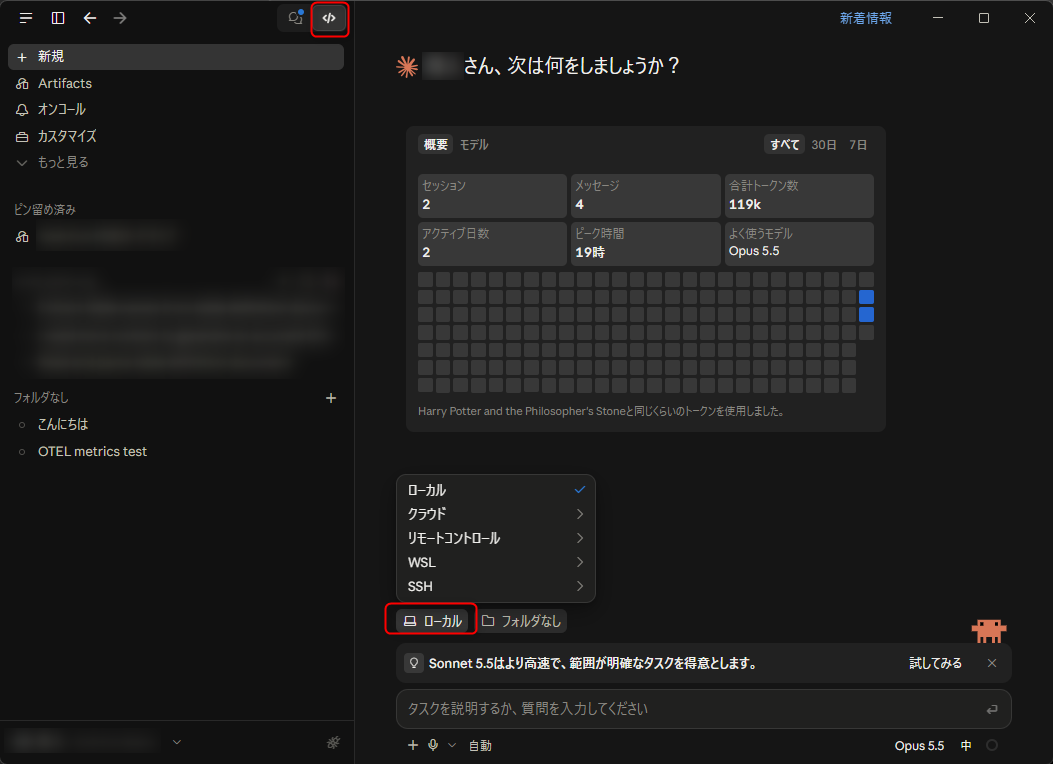Open Artifacts in the sidebar

pos(64,83)
